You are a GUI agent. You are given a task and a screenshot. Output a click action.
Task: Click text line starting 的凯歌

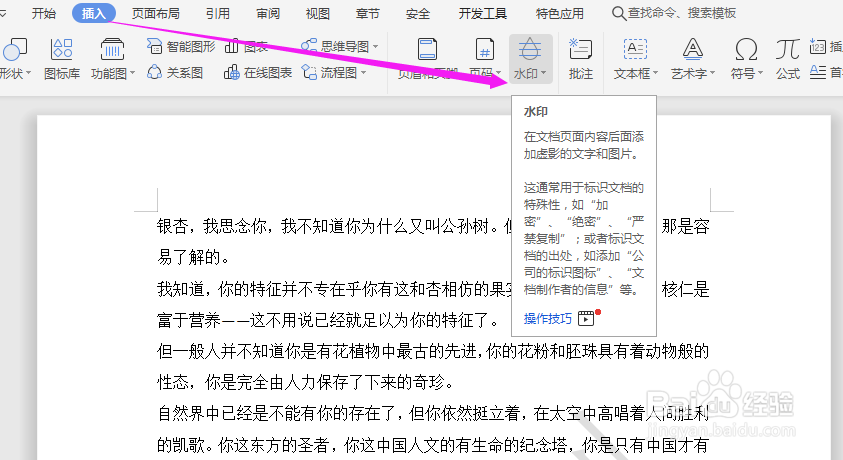pyautogui.click(x=433, y=445)
